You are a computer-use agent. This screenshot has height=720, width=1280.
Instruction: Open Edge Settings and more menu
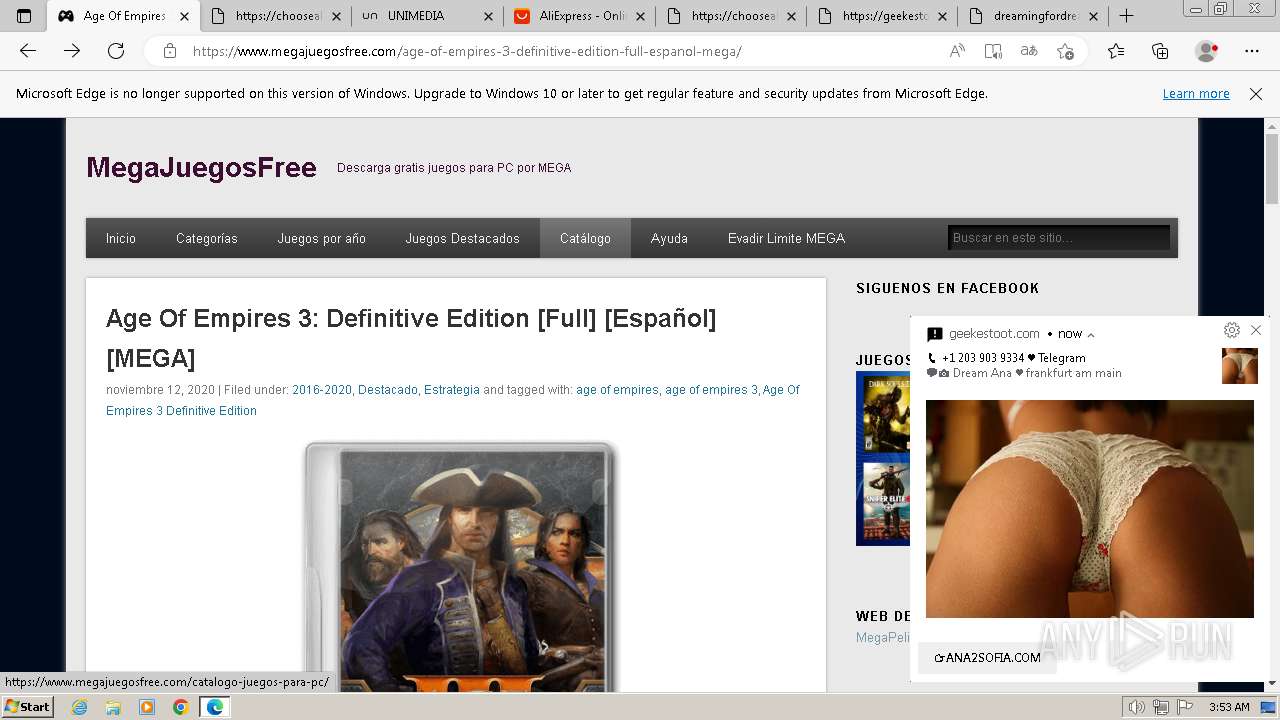coord(1252,51)
